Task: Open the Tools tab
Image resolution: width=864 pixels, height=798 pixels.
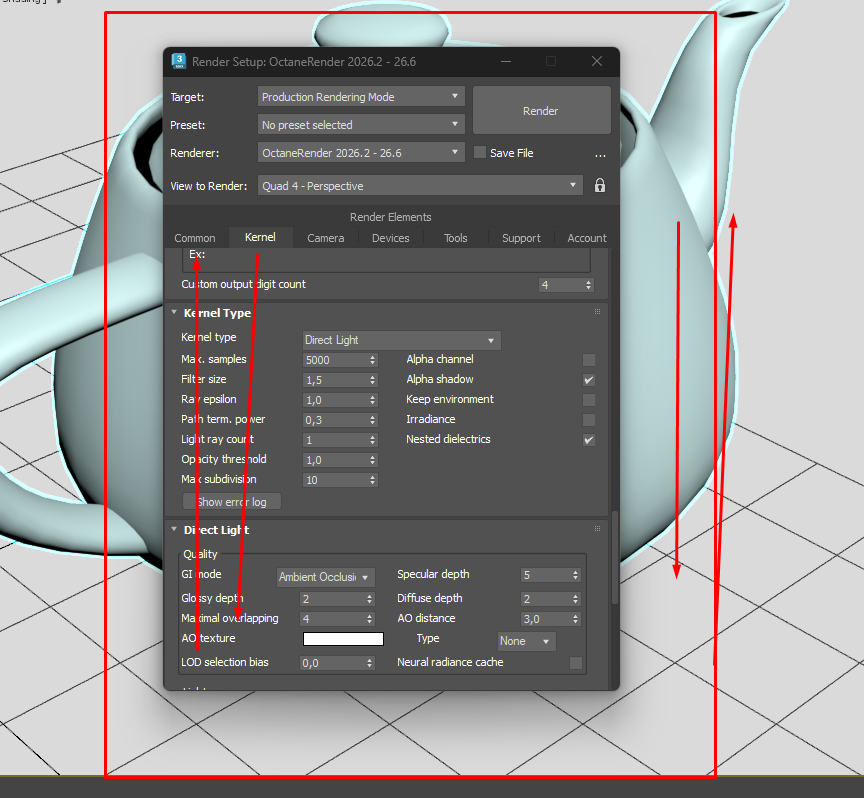Action: coord(456,238)
